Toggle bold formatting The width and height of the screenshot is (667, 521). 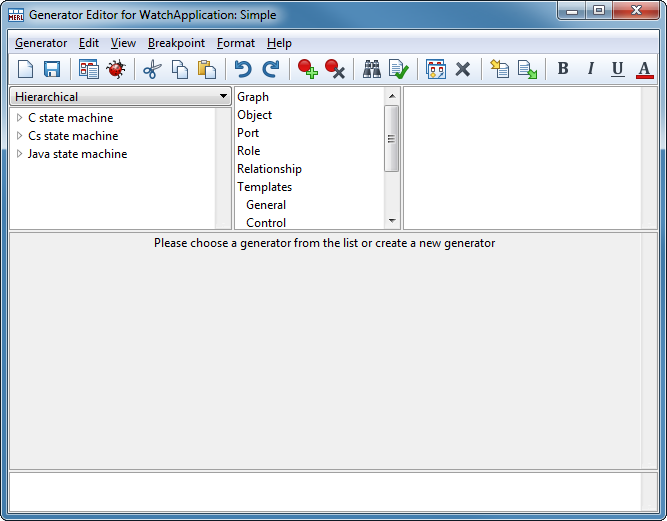tap(563, 68)
